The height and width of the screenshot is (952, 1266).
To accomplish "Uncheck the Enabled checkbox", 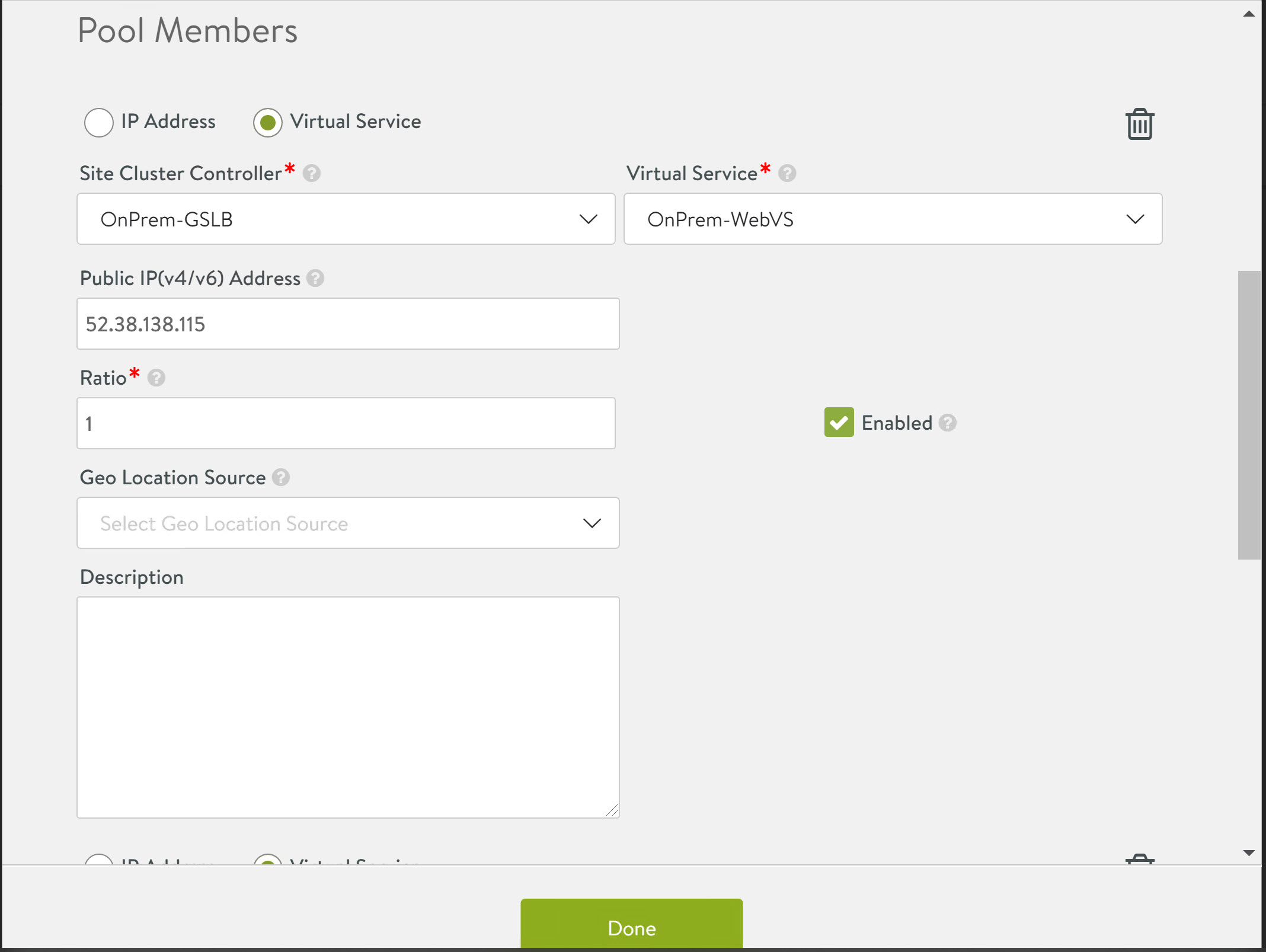I will pyautogui.click(x=839, y=423).
